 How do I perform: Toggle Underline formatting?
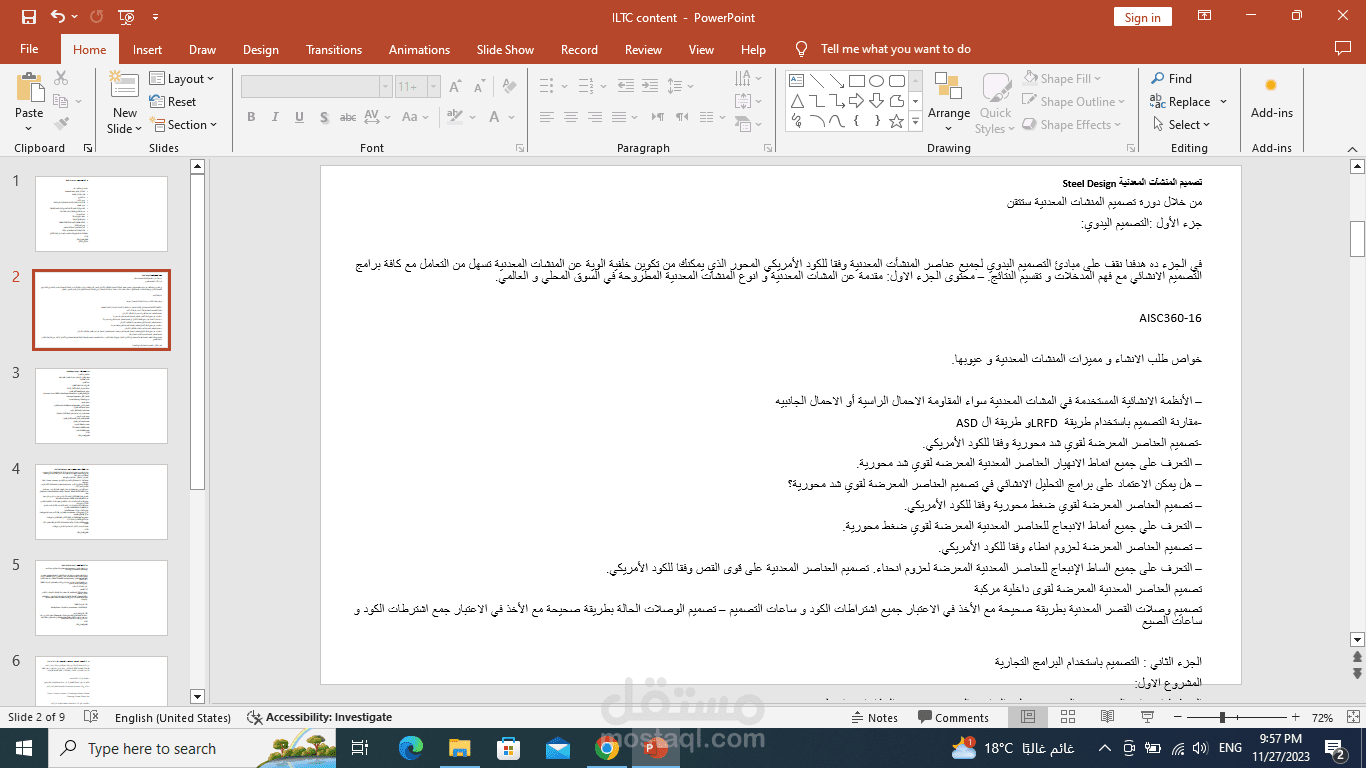click(x=299, y=117)
